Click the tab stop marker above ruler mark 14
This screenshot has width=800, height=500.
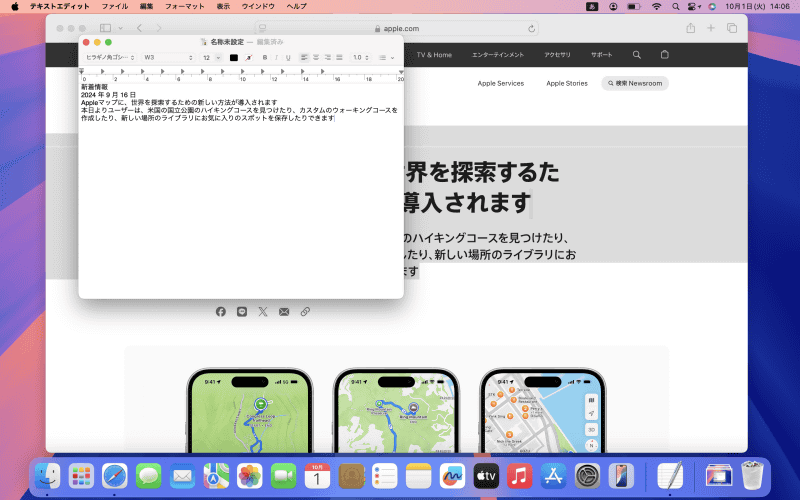tap(303, 71)
